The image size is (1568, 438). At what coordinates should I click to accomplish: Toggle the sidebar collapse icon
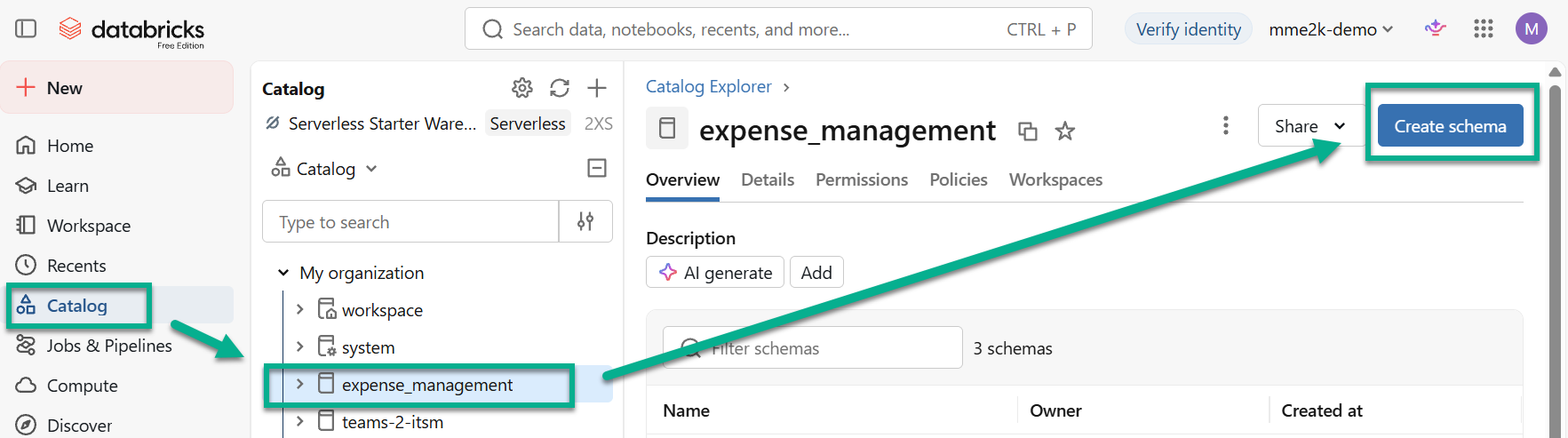[26, 28]
